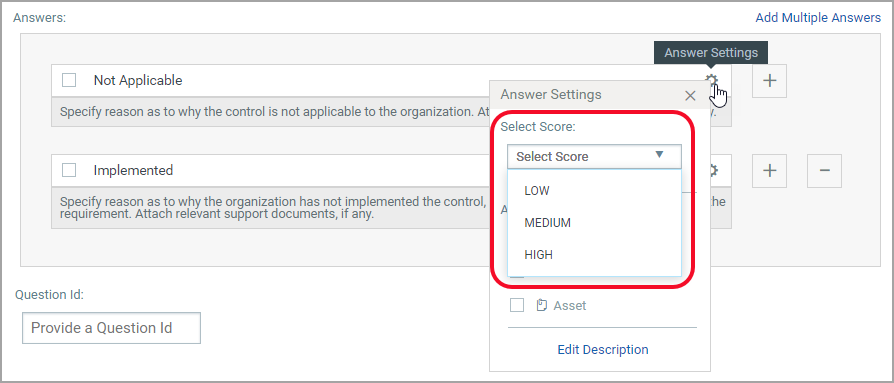Click the Not Applicable answer text
Viewport: 894px width, 383px height.
click(x=138, y=80)
